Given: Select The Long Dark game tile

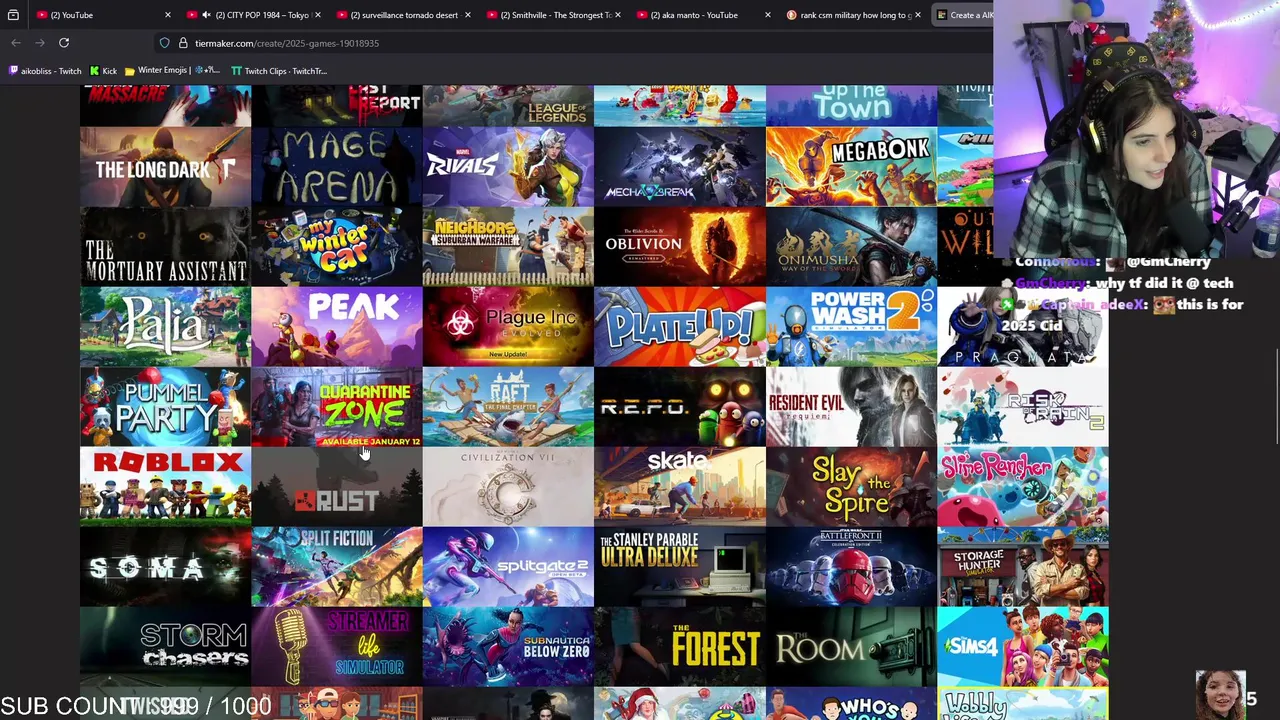Looking at the screenshot, I should [165, 167].
